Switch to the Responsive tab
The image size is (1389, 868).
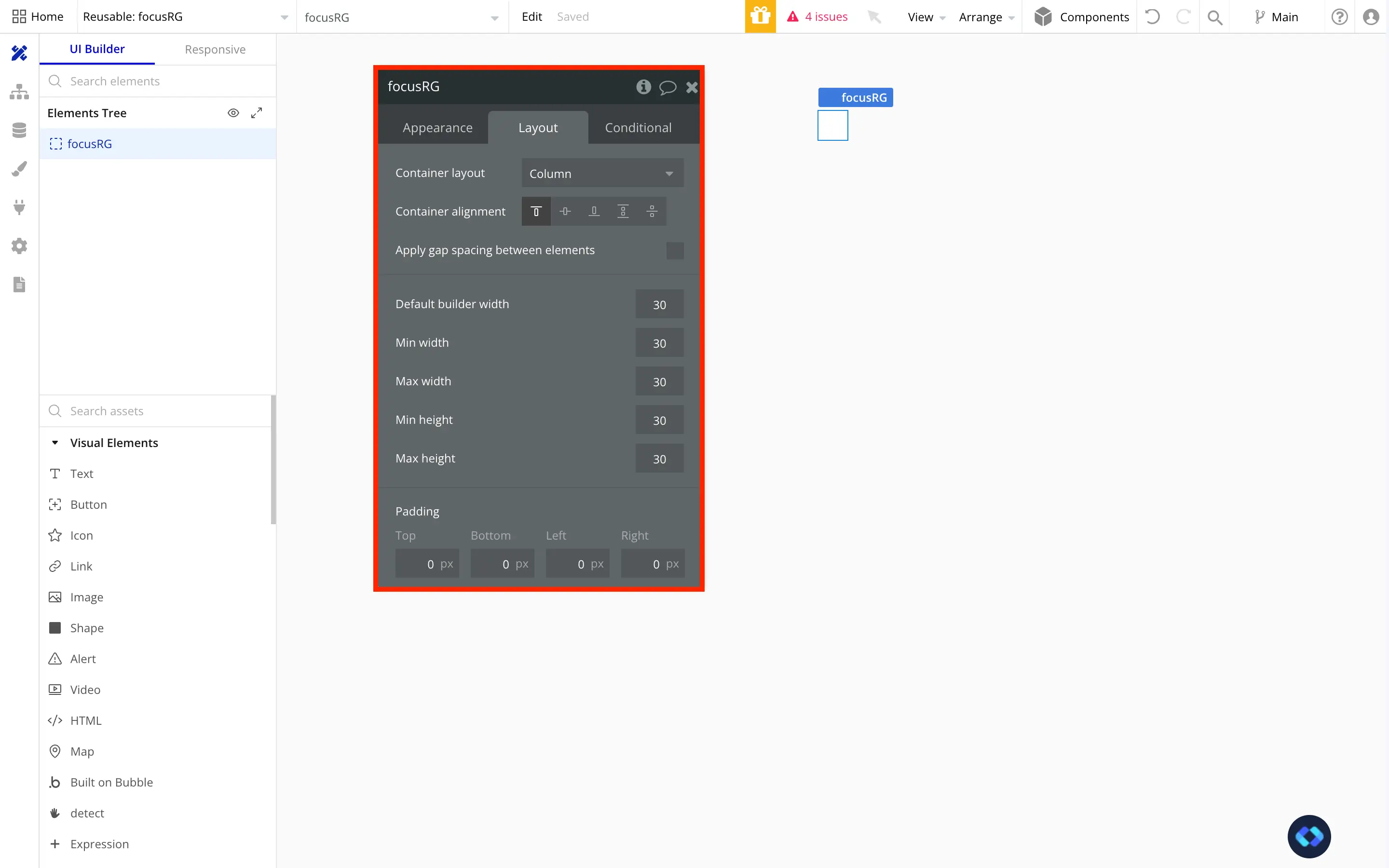pos(215,49)
